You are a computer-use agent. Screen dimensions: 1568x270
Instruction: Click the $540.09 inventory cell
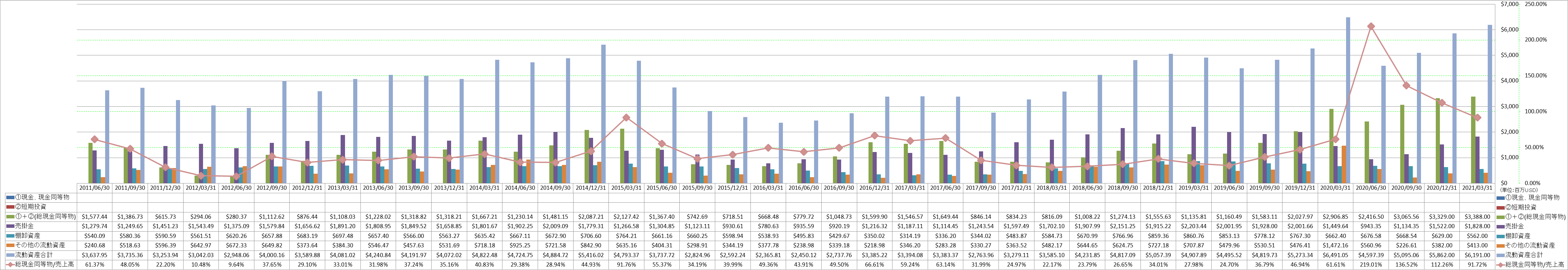click(x=94, y=236)
